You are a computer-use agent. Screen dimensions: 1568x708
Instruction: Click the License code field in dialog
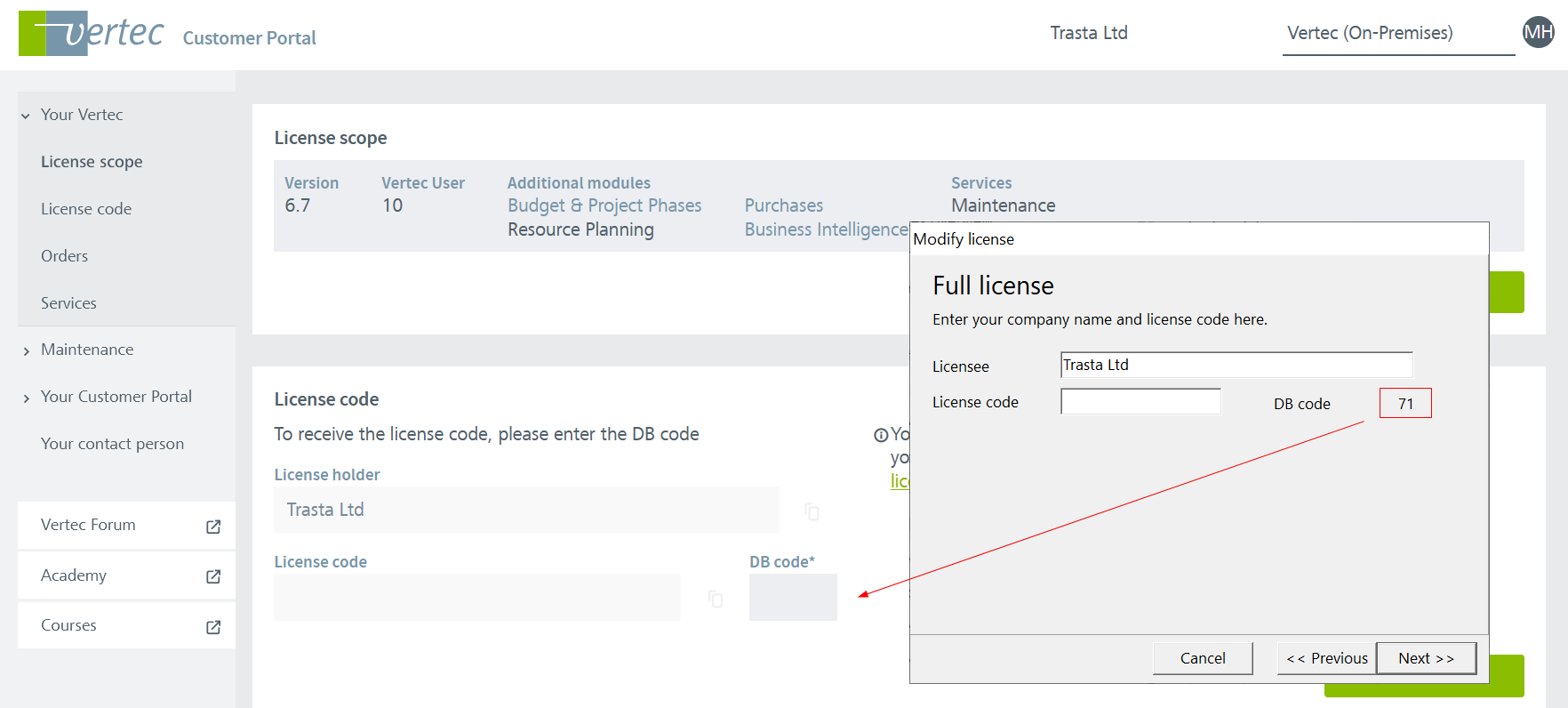(x=1140, y=402)
